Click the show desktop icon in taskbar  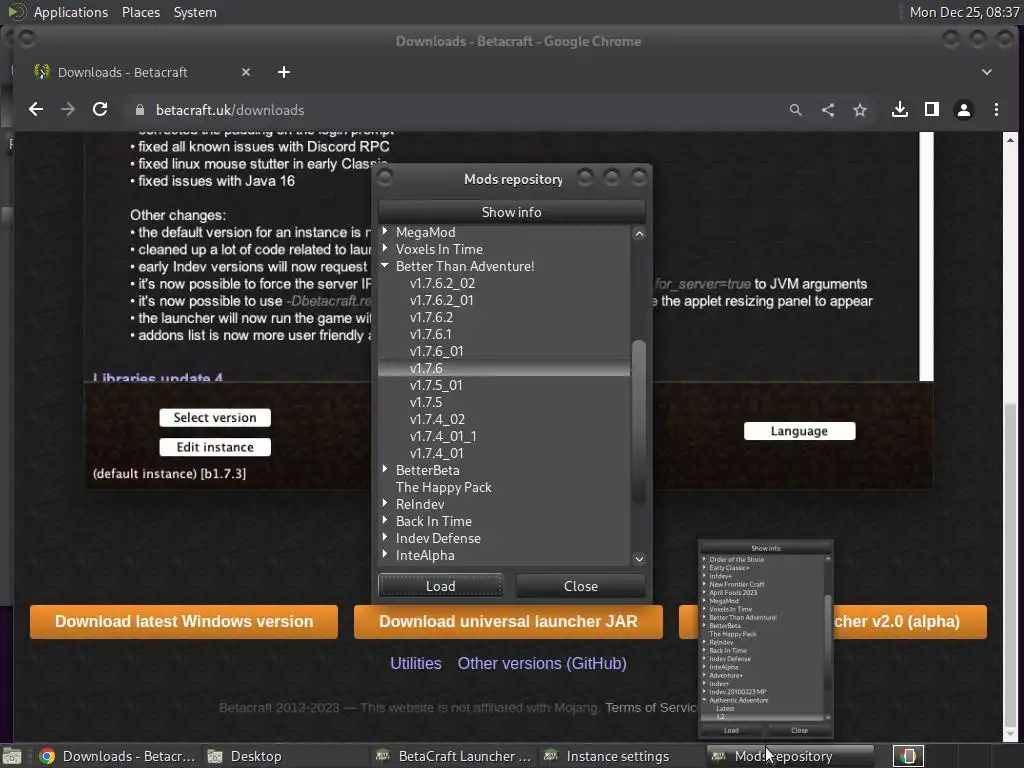point(12,756)
